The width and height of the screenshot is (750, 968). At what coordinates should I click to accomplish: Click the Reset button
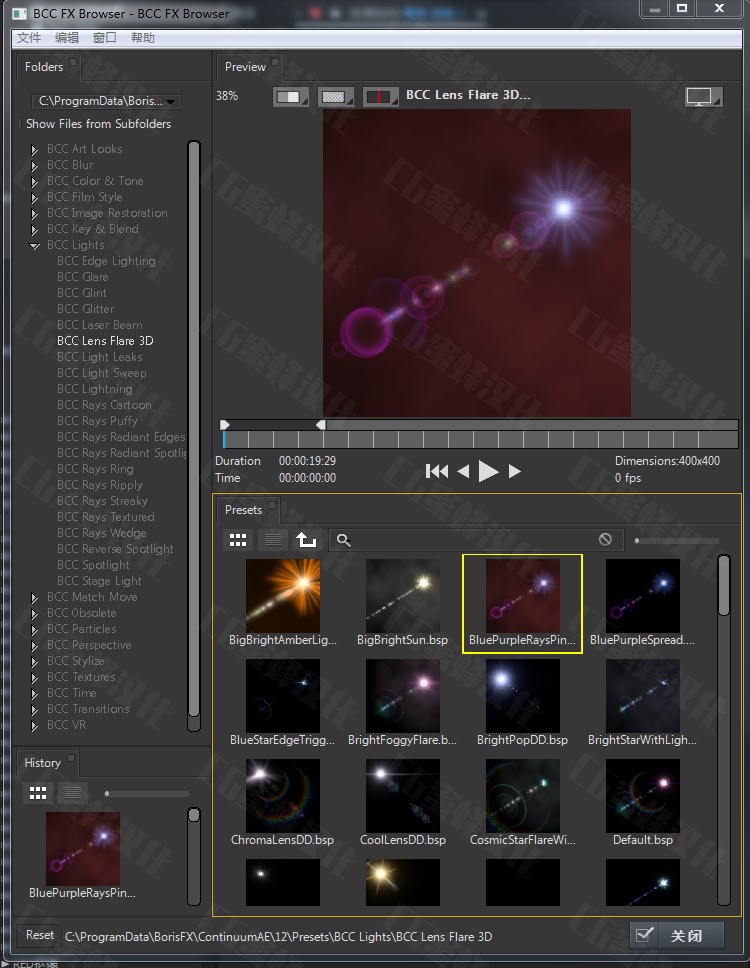pyautogui.click(x=40, y=936)
